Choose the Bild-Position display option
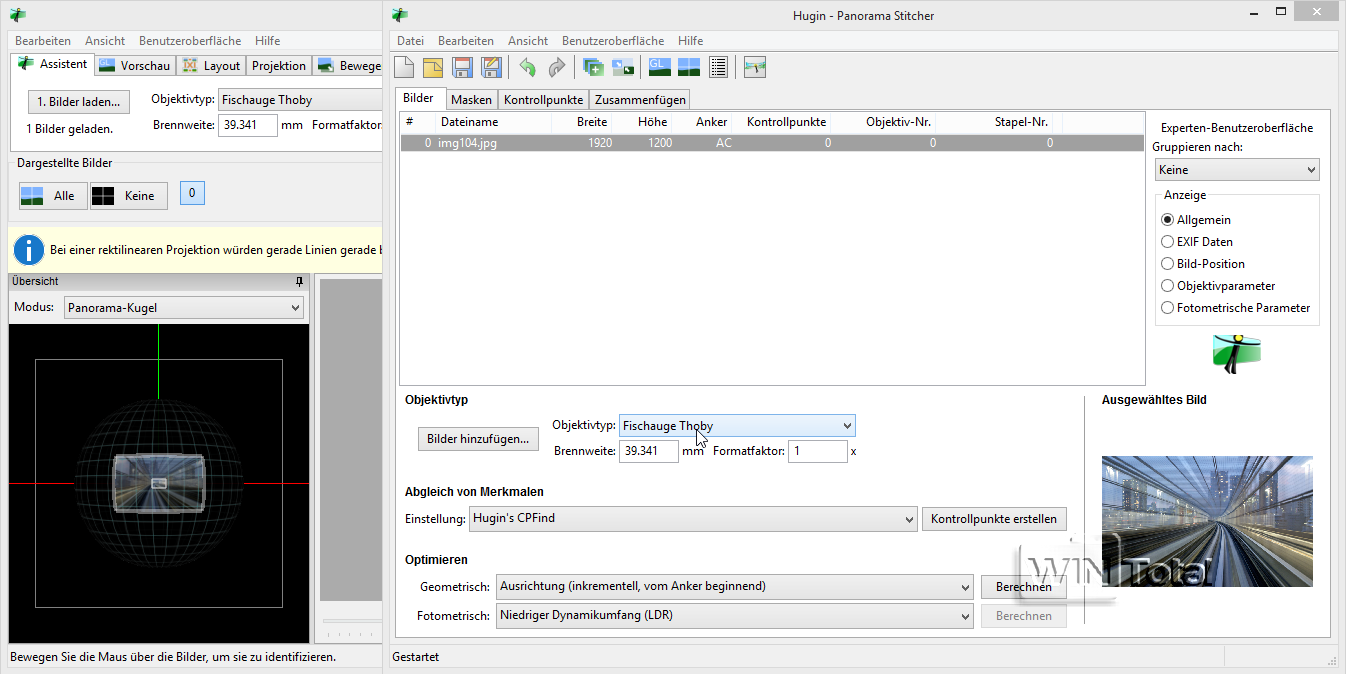 click(x=1168, y=264)
